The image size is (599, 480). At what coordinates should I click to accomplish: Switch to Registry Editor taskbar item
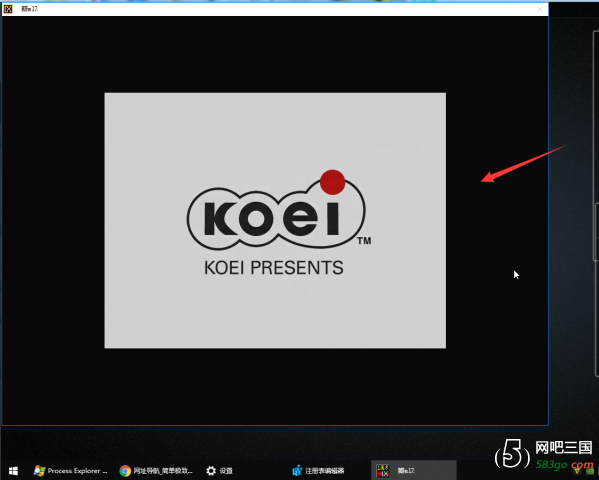pyautogui.click(x=318, y=470)
